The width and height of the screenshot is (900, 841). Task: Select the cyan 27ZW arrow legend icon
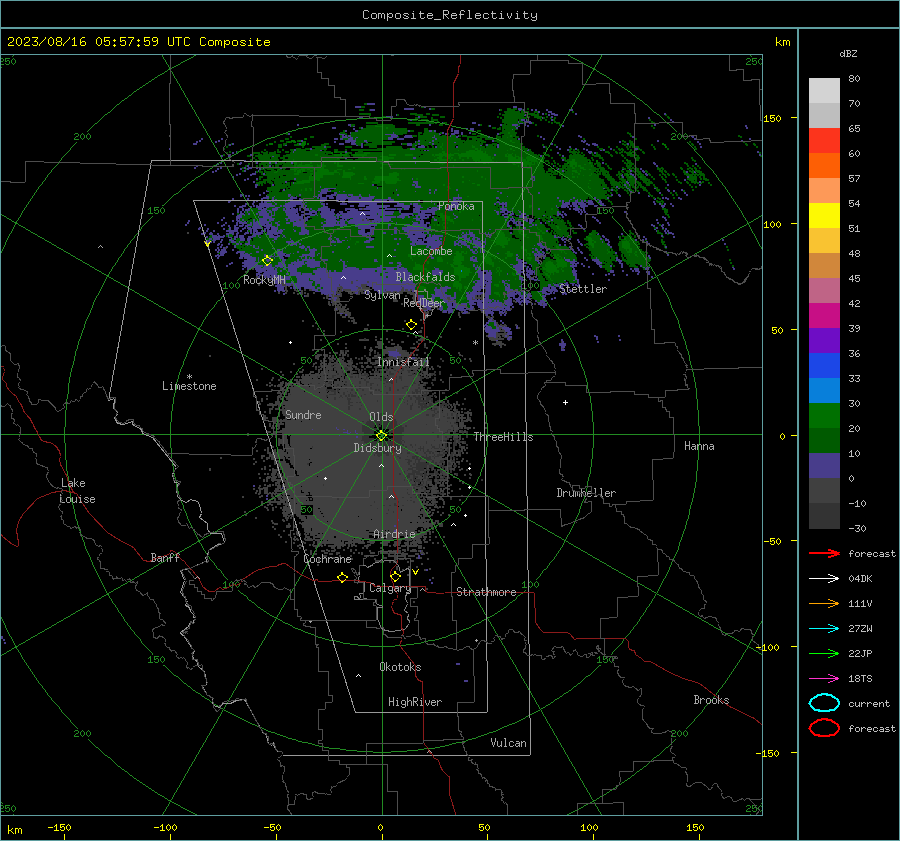824,629
